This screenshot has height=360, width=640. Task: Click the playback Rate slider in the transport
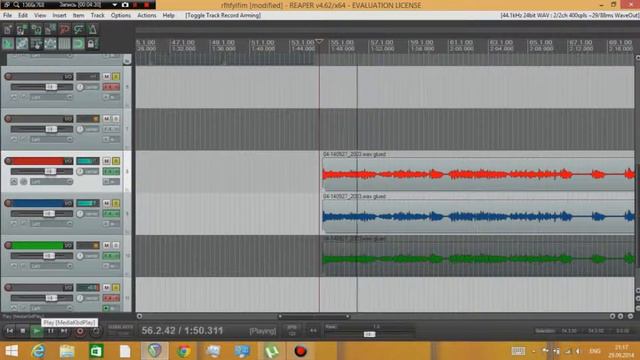tap(369, 334)
